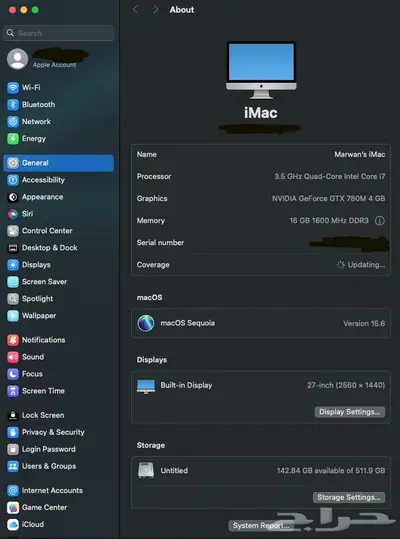400x539 pixels.
Task: Select the General gear icon
Action: tap(13, 163)
